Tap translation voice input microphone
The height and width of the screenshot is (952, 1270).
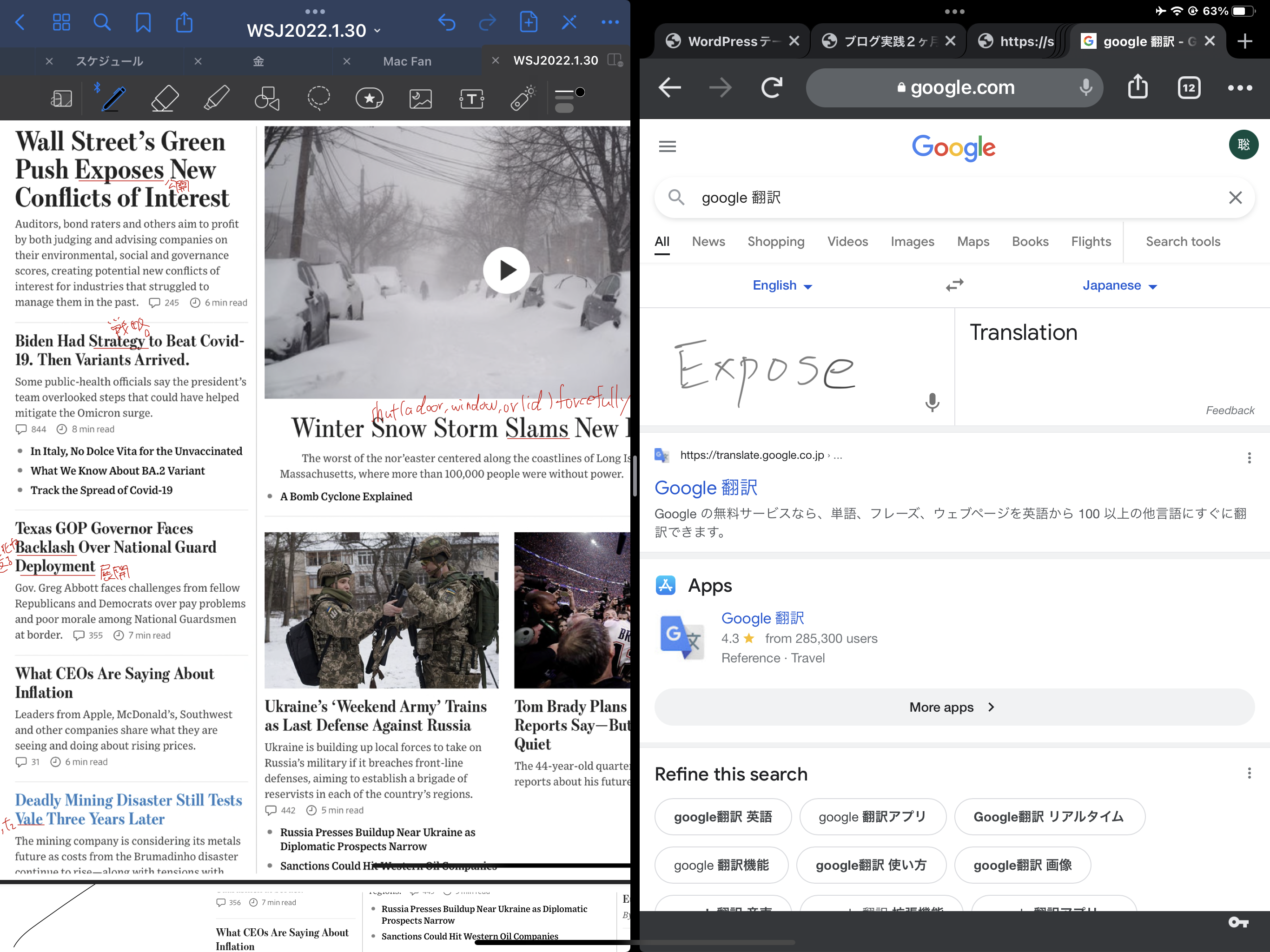coord(932,402)
